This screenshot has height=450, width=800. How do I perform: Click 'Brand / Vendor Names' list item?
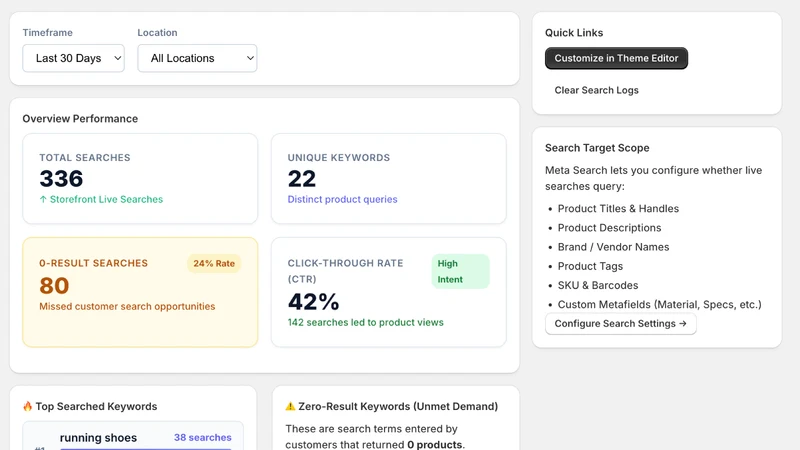[x=613, y=247]
